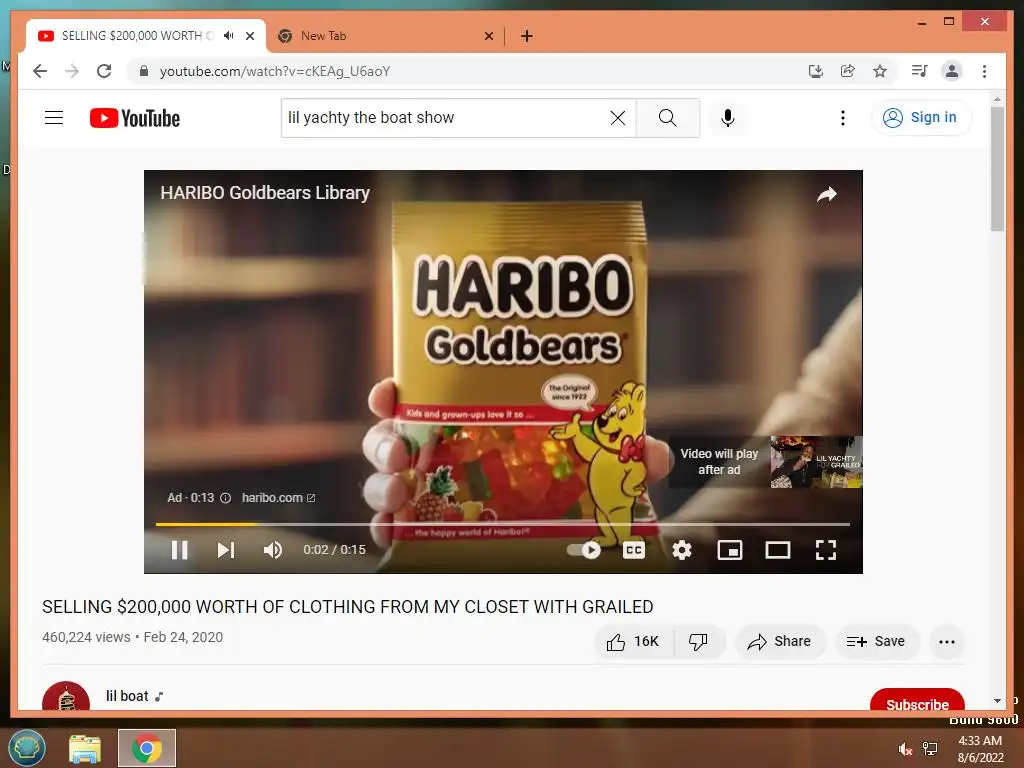The image size is (1024, 768).
Task: Click the Chrome taskbar icon
Action: 147,748
